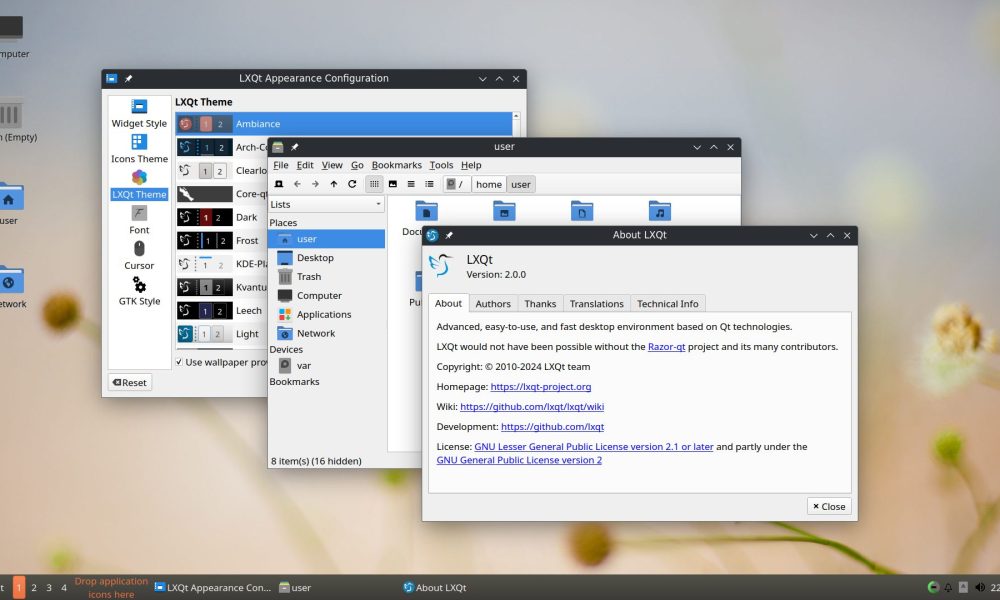The height and width of the screenshot is (600, 1000).
Task: Open Go menu in file manager
Action: point(357,165)
